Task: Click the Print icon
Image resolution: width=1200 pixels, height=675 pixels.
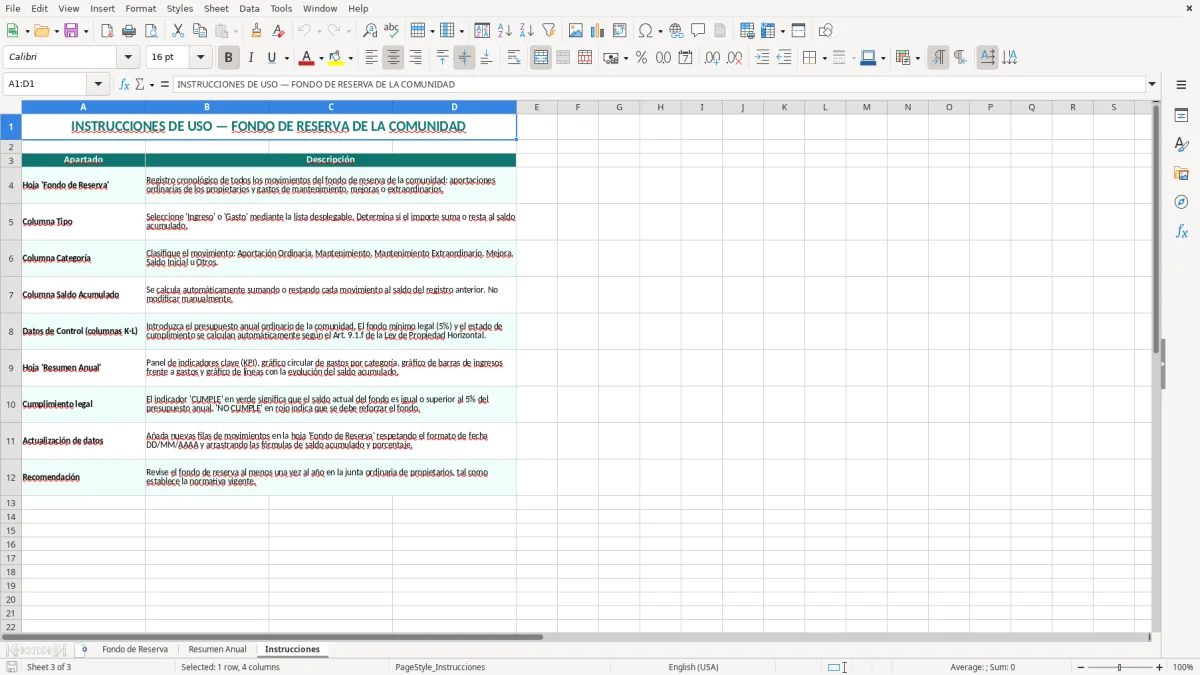Action: (129, 31)
